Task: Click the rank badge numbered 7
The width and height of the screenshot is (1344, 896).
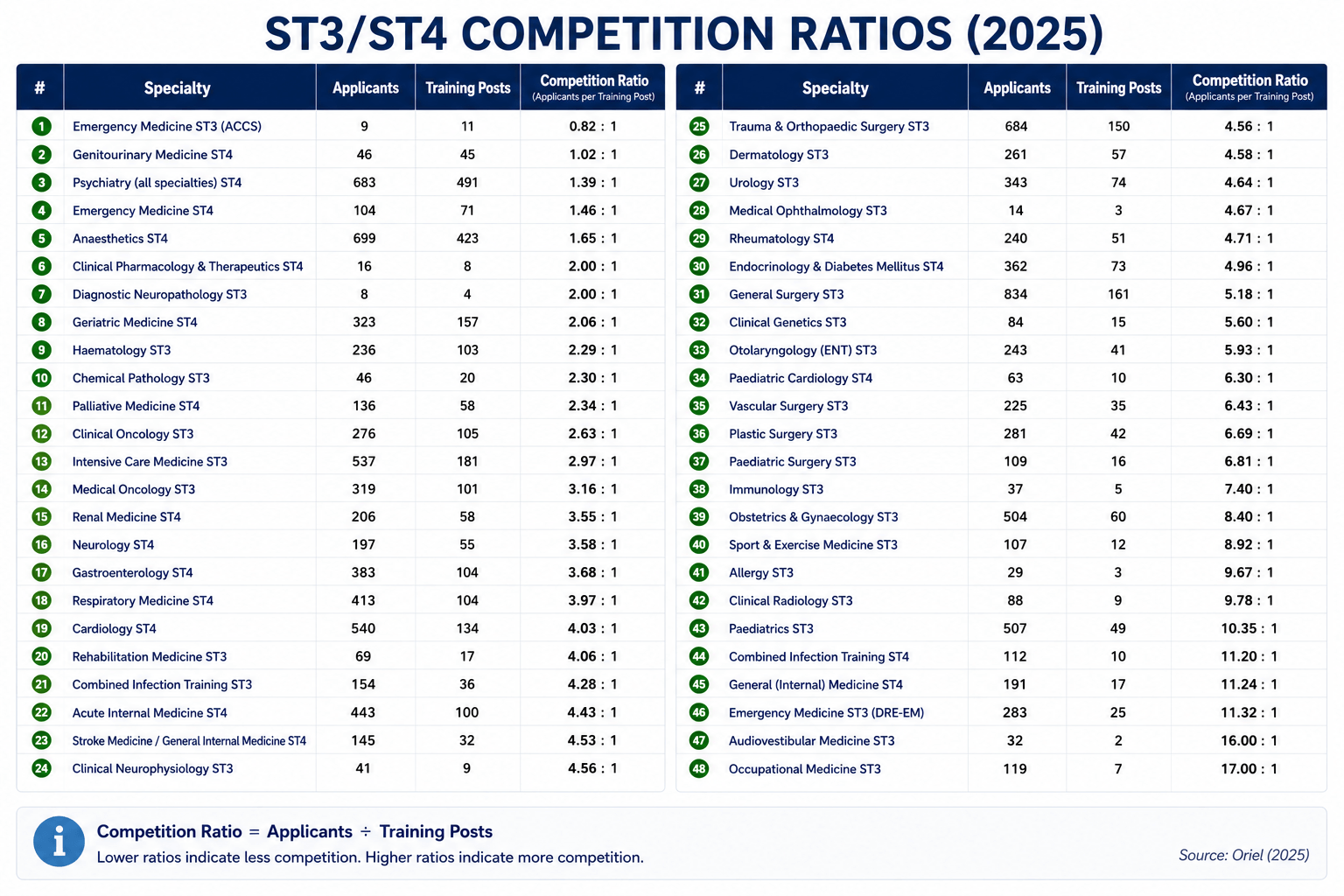Action: point(41,295)
